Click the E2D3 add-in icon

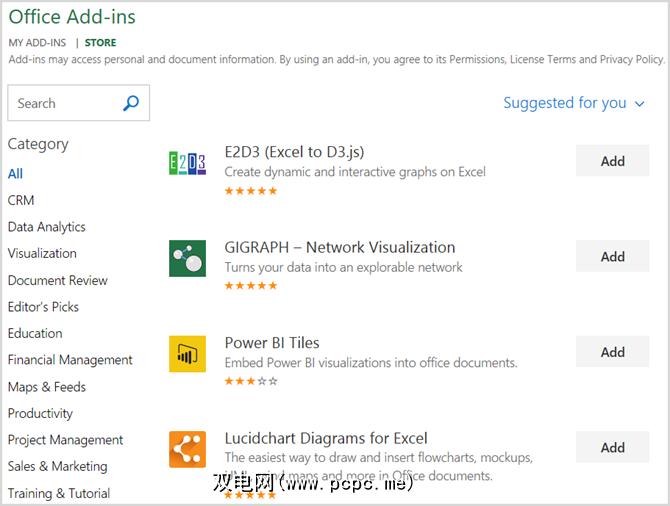point(187,162)
